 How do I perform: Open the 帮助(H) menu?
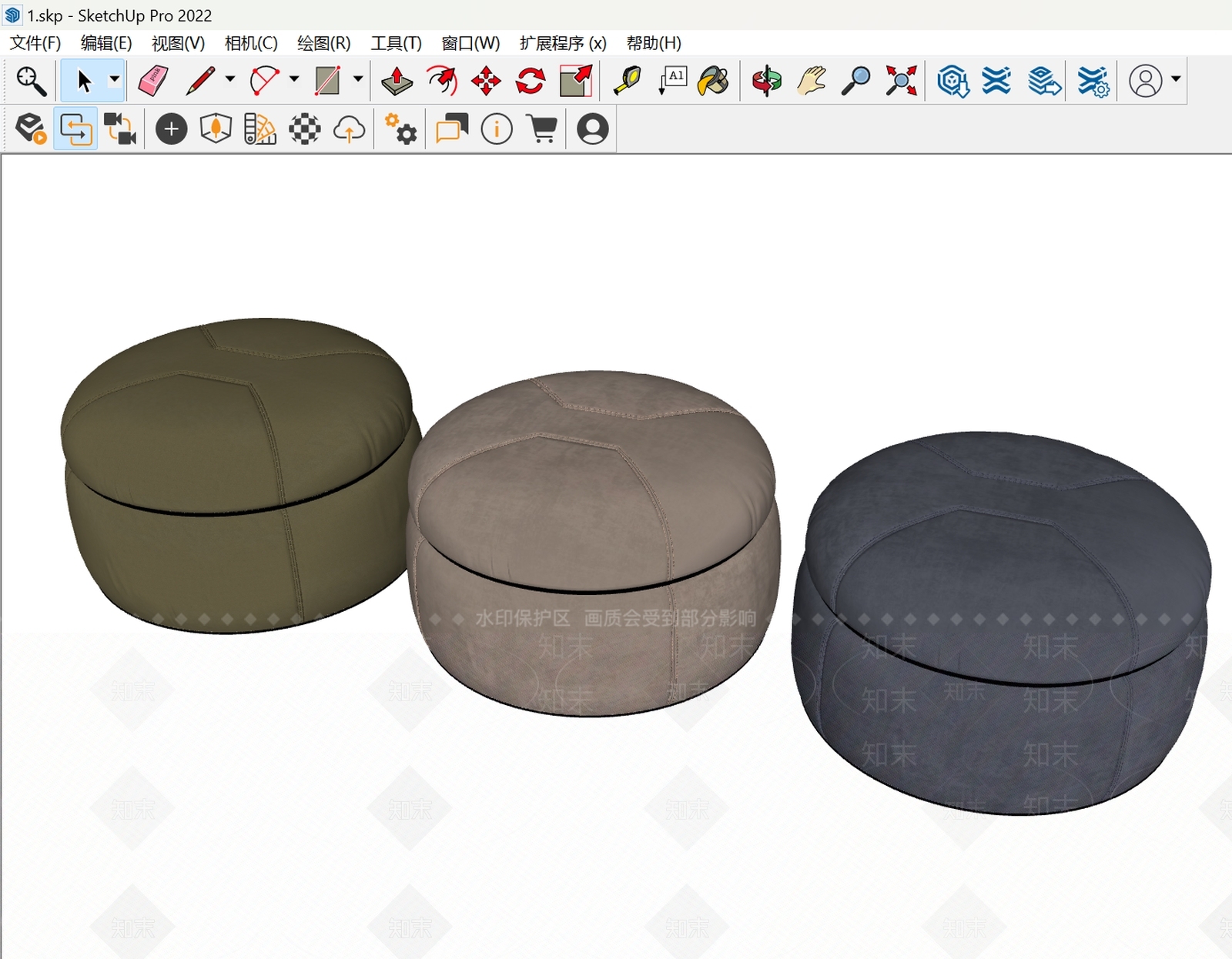pos(654,43)
